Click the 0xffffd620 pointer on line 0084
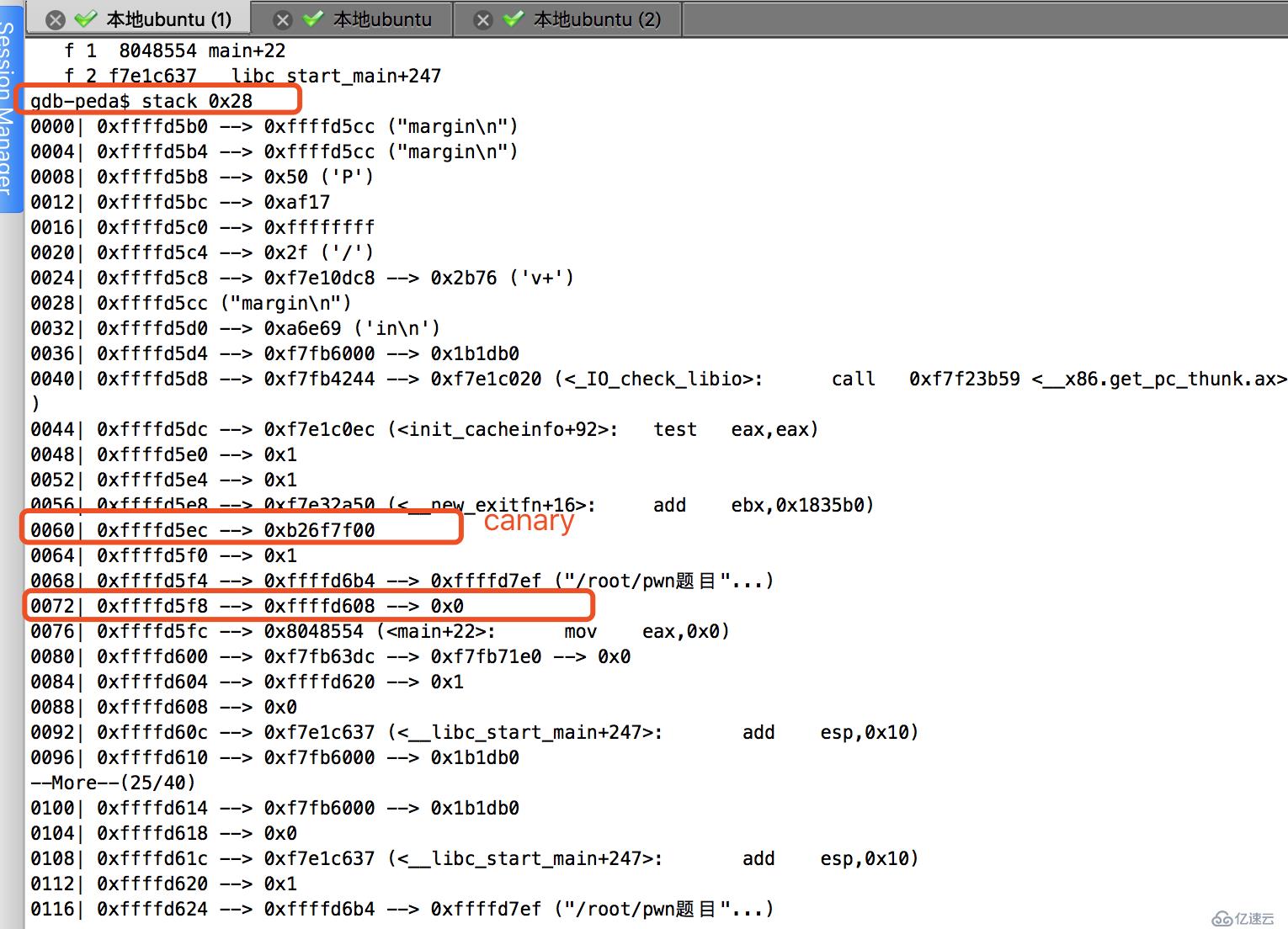 click(x=319, y=682)
